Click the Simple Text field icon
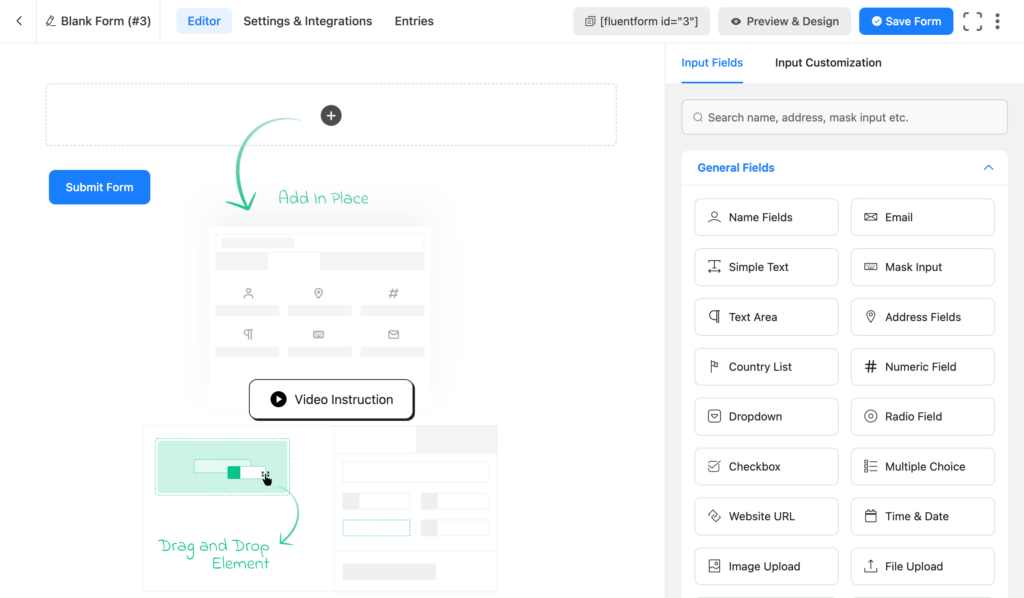 pyautogui.click(x=714, y=266)
